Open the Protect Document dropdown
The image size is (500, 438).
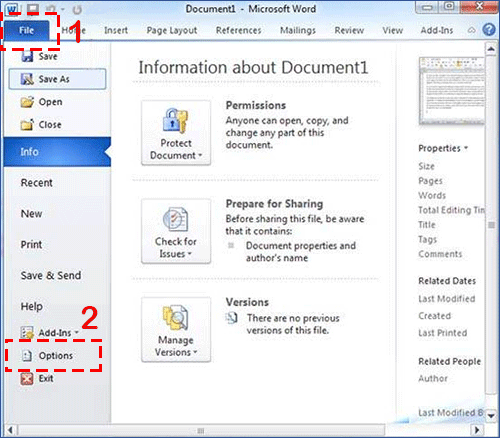click(x=176, y=133)
